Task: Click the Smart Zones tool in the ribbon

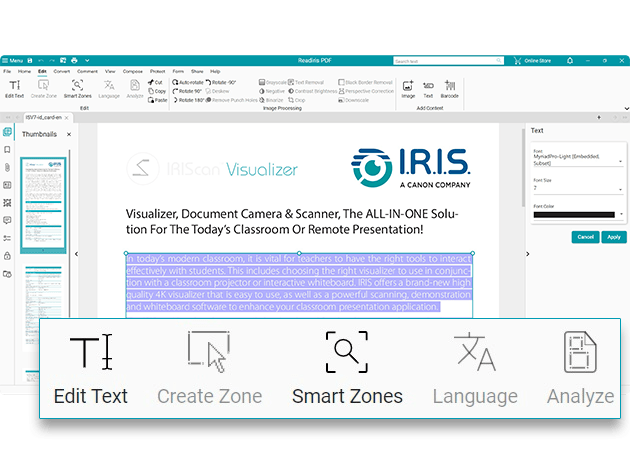Action: (x=78, y=89)
